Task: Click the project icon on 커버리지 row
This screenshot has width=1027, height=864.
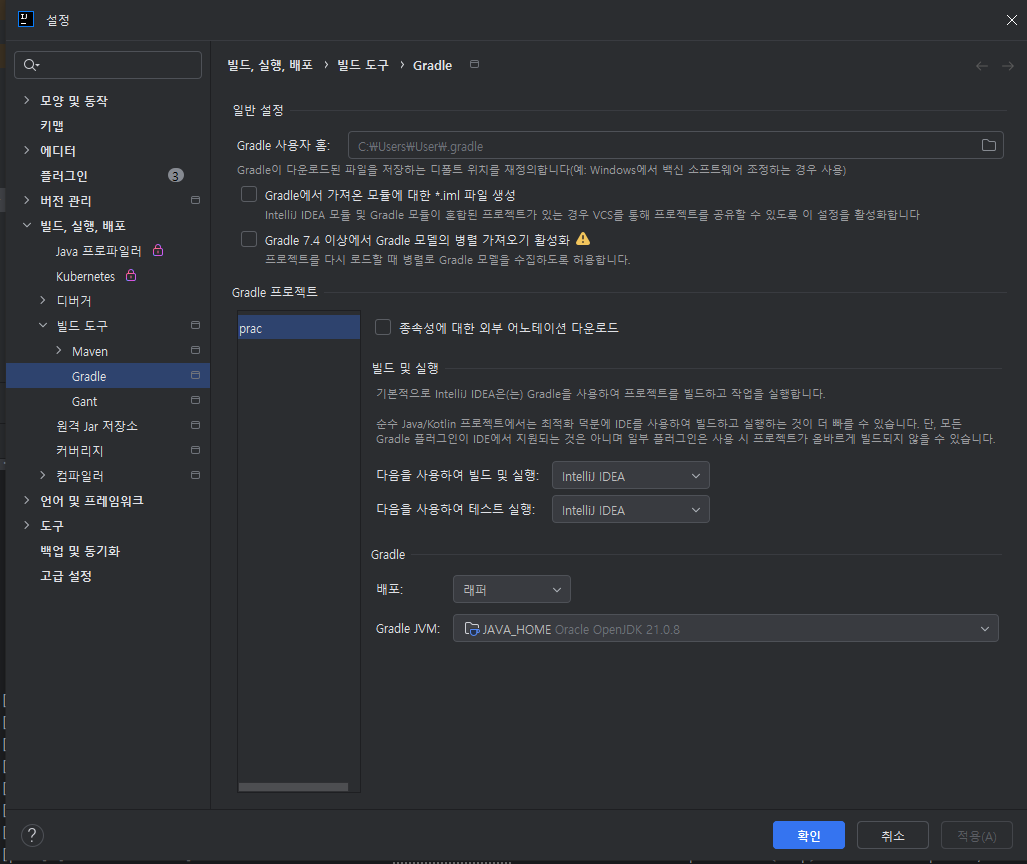Action: pyautogui.click(x=195, y=450)
